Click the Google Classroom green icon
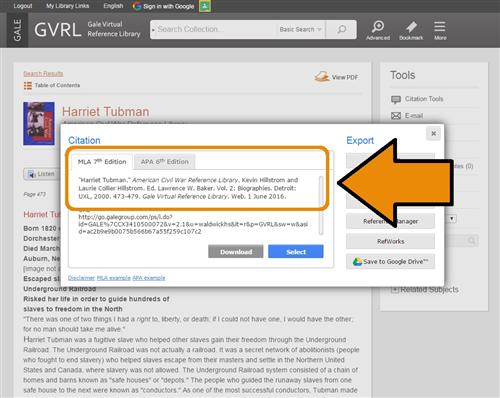Screen dimensions: 500x398 click(x=205, y=6)
